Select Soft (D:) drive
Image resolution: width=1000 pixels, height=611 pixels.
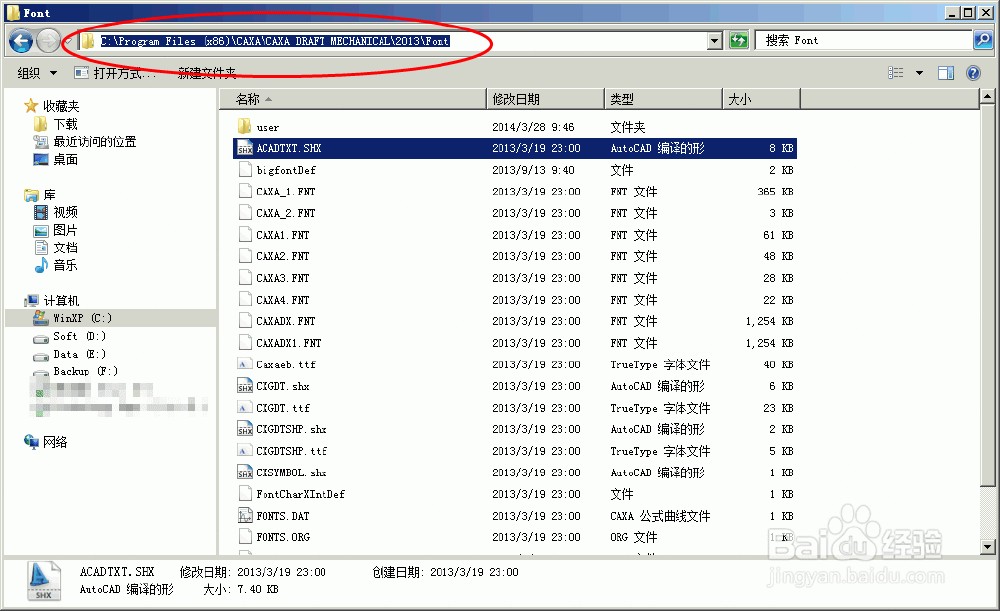pyautogui.click(x=70, y=336)
